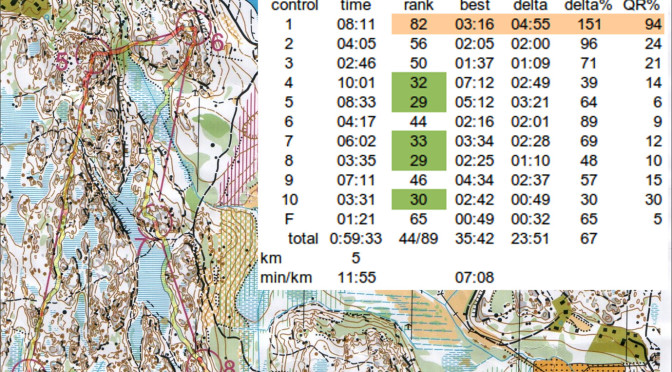The height and width of the screenshot is (372, 672).
Task: Click the 'best' column header
Action: (x=475, y=6)
